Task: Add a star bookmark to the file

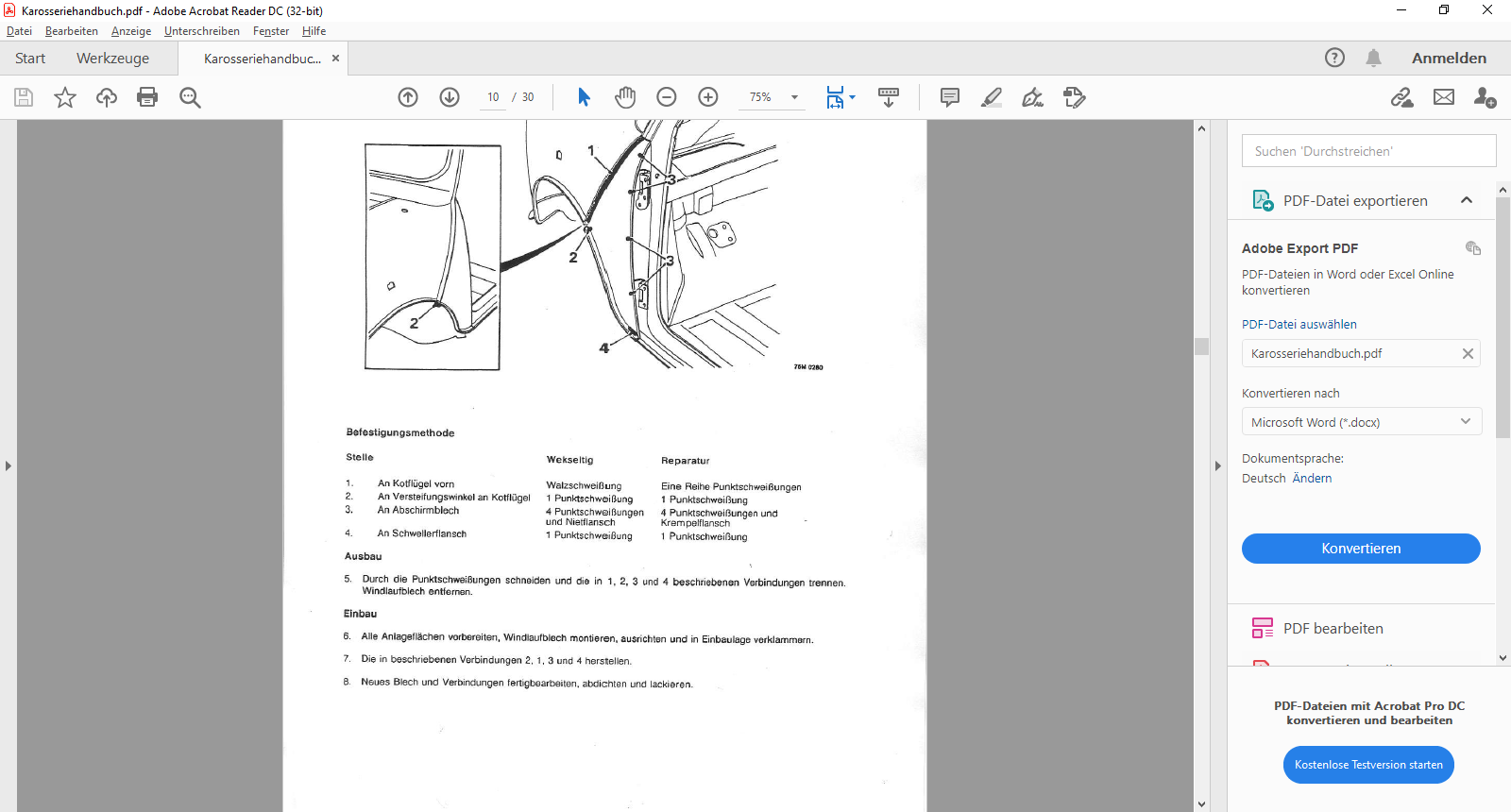Action: (x=65, y=97)
